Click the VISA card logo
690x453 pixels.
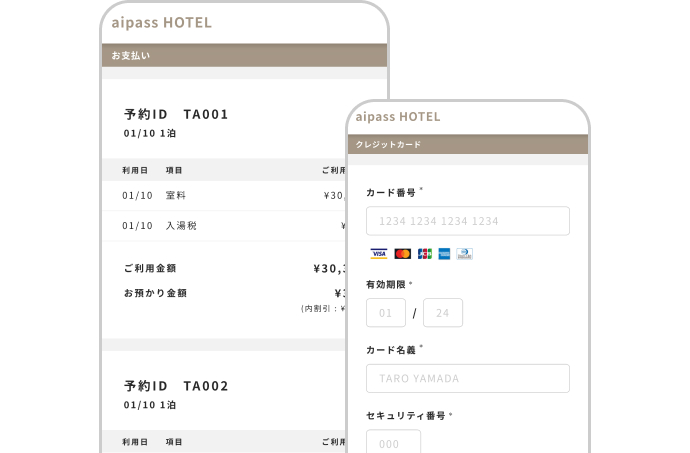point(378,254)
